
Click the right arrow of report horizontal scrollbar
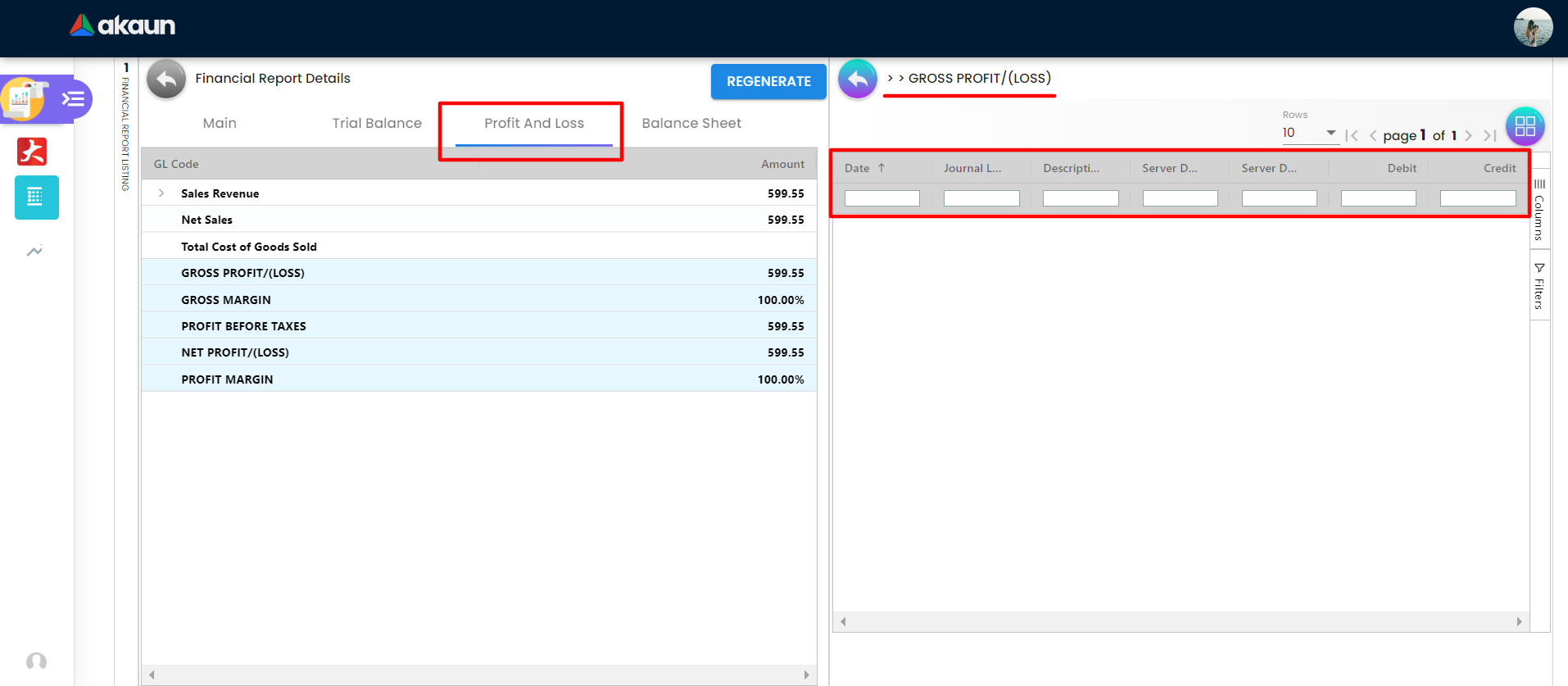coord(806,675)
